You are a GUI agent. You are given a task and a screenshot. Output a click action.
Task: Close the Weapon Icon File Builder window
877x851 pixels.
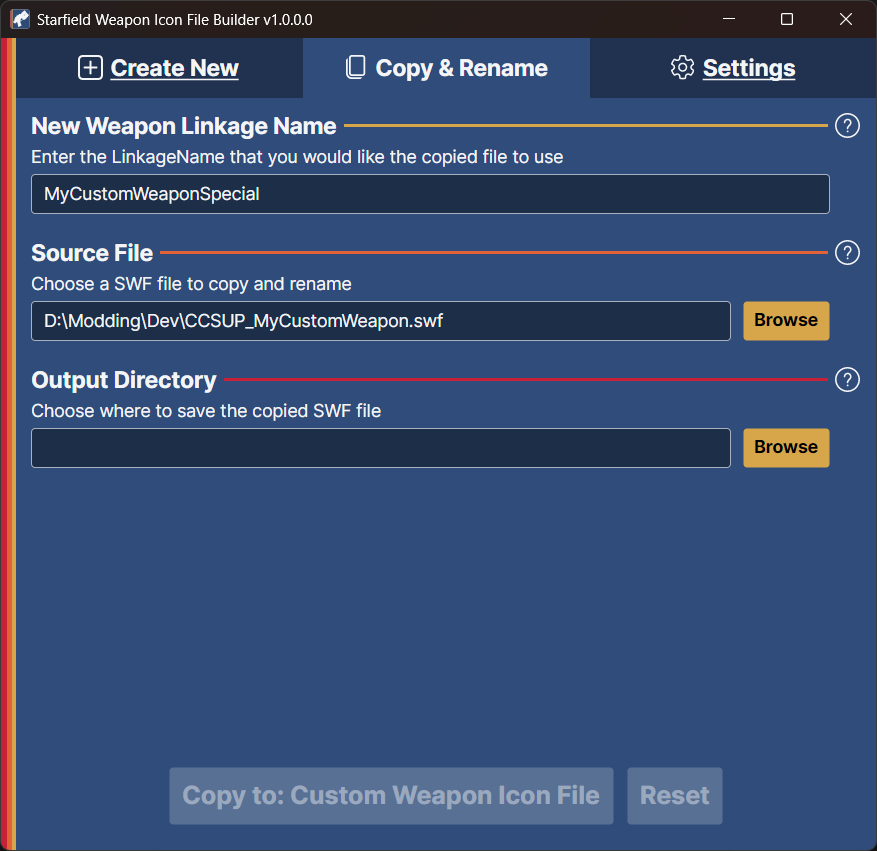tap(846, 19)
